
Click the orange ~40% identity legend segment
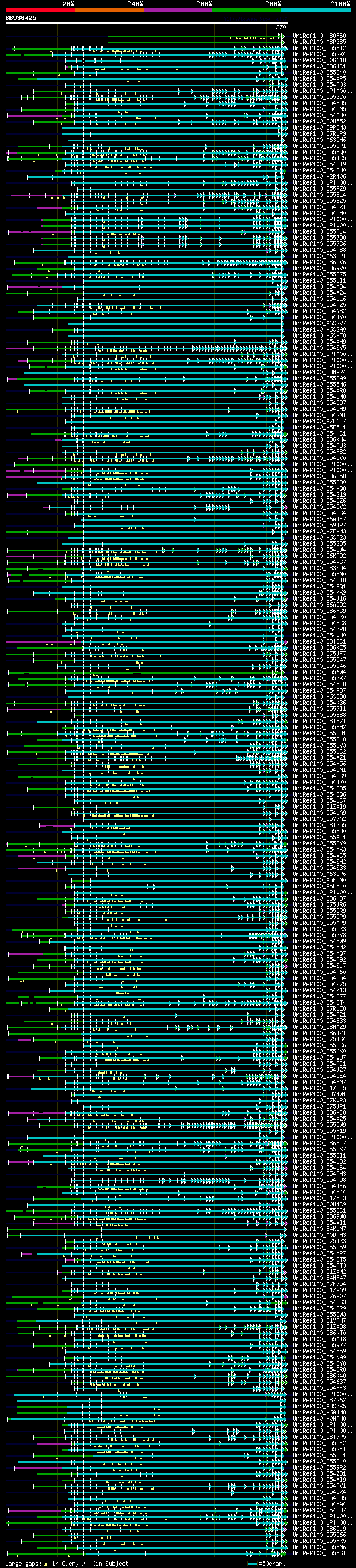pyautogui.click(x=109, y=11)
